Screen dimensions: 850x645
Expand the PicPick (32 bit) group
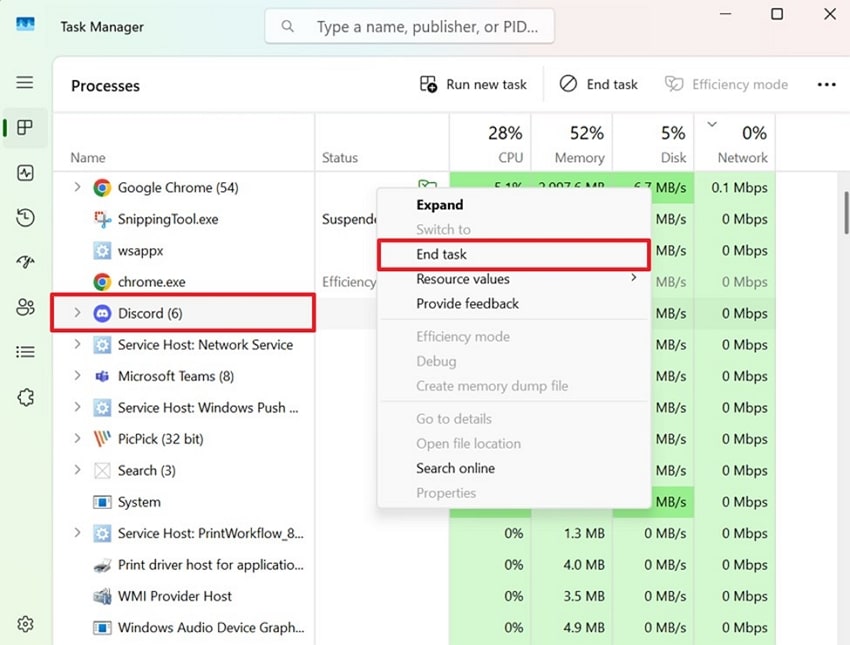click(x=77, y=438)
